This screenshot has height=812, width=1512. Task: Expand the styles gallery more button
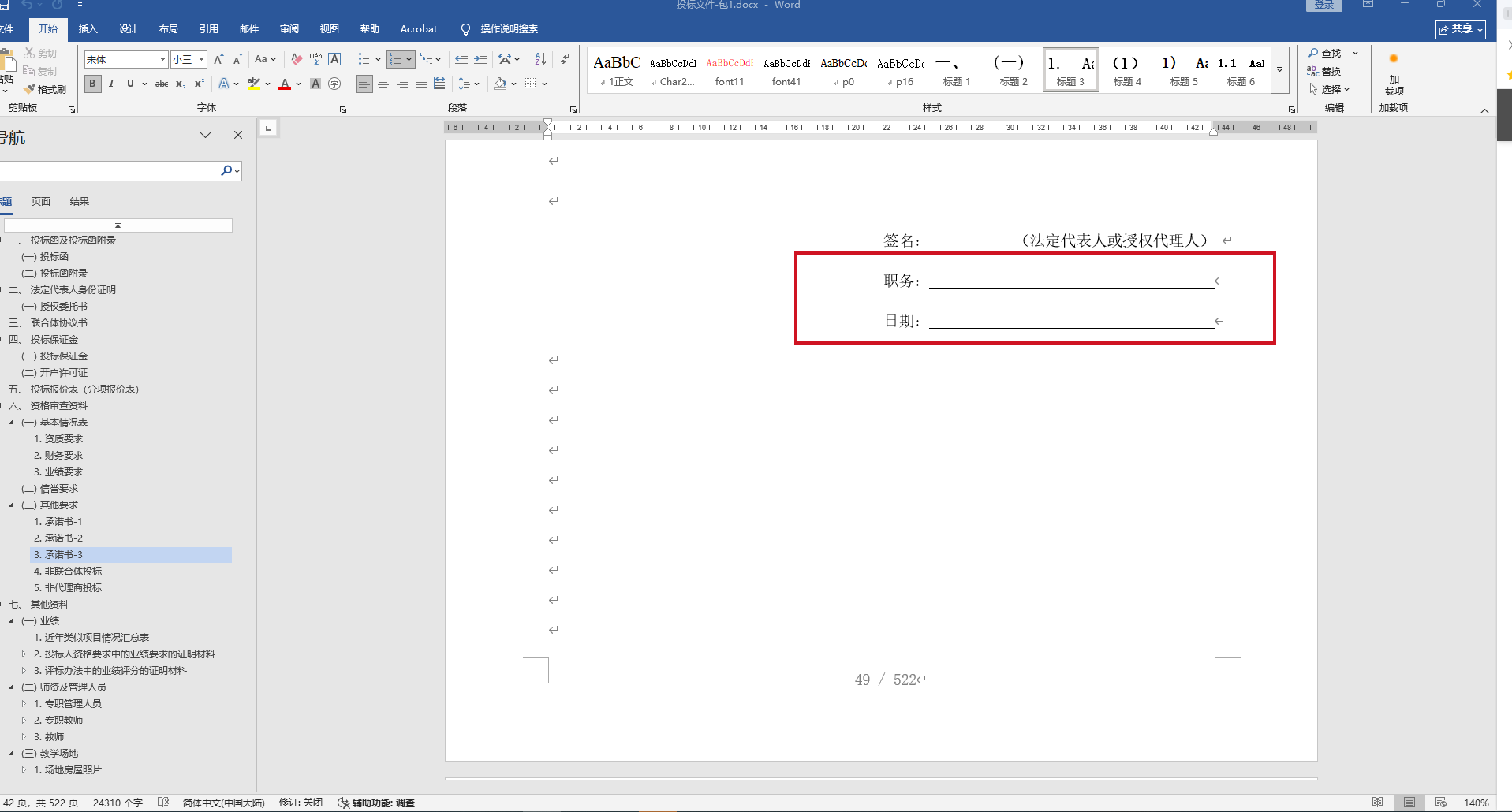[1280, 69]
